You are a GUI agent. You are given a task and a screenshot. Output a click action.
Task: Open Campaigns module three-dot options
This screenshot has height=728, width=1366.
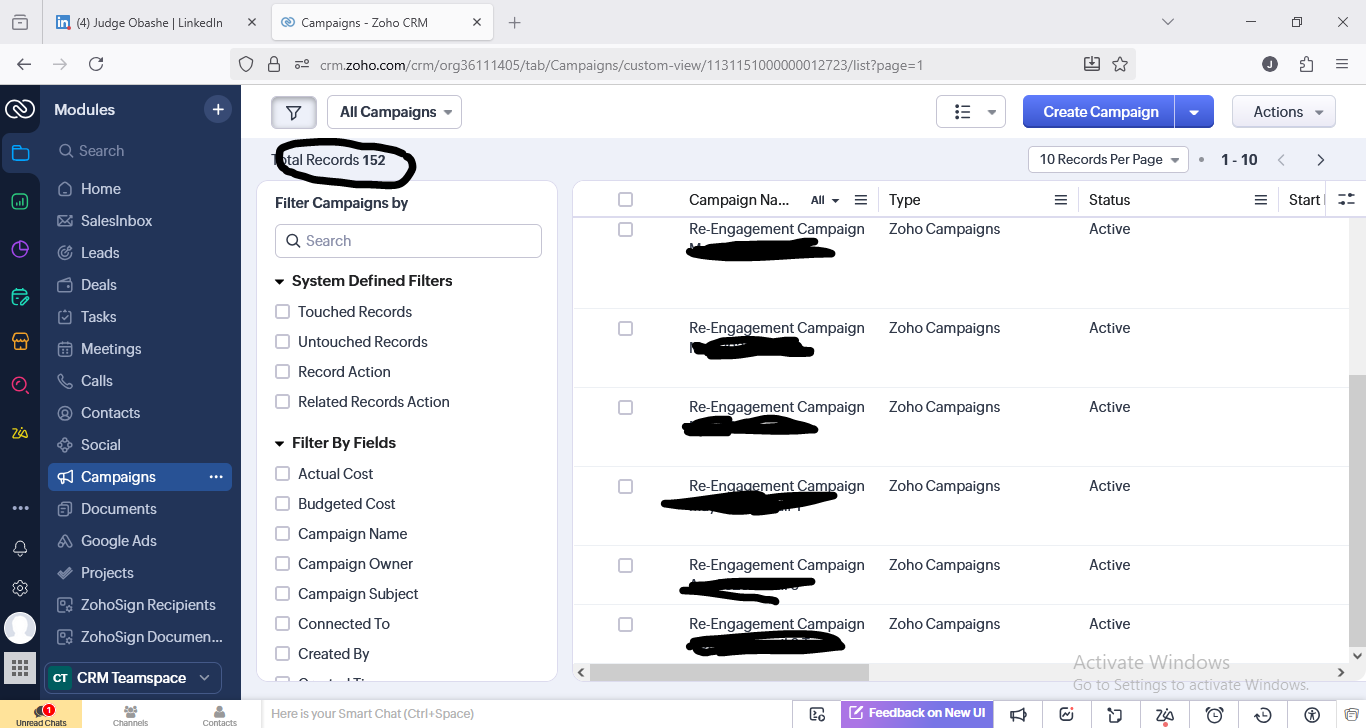coord(216,477)
